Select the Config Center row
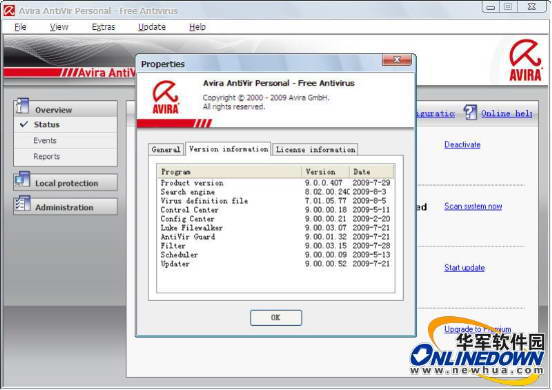The width and height of the screenshot is (552, 390). [275, 219]
